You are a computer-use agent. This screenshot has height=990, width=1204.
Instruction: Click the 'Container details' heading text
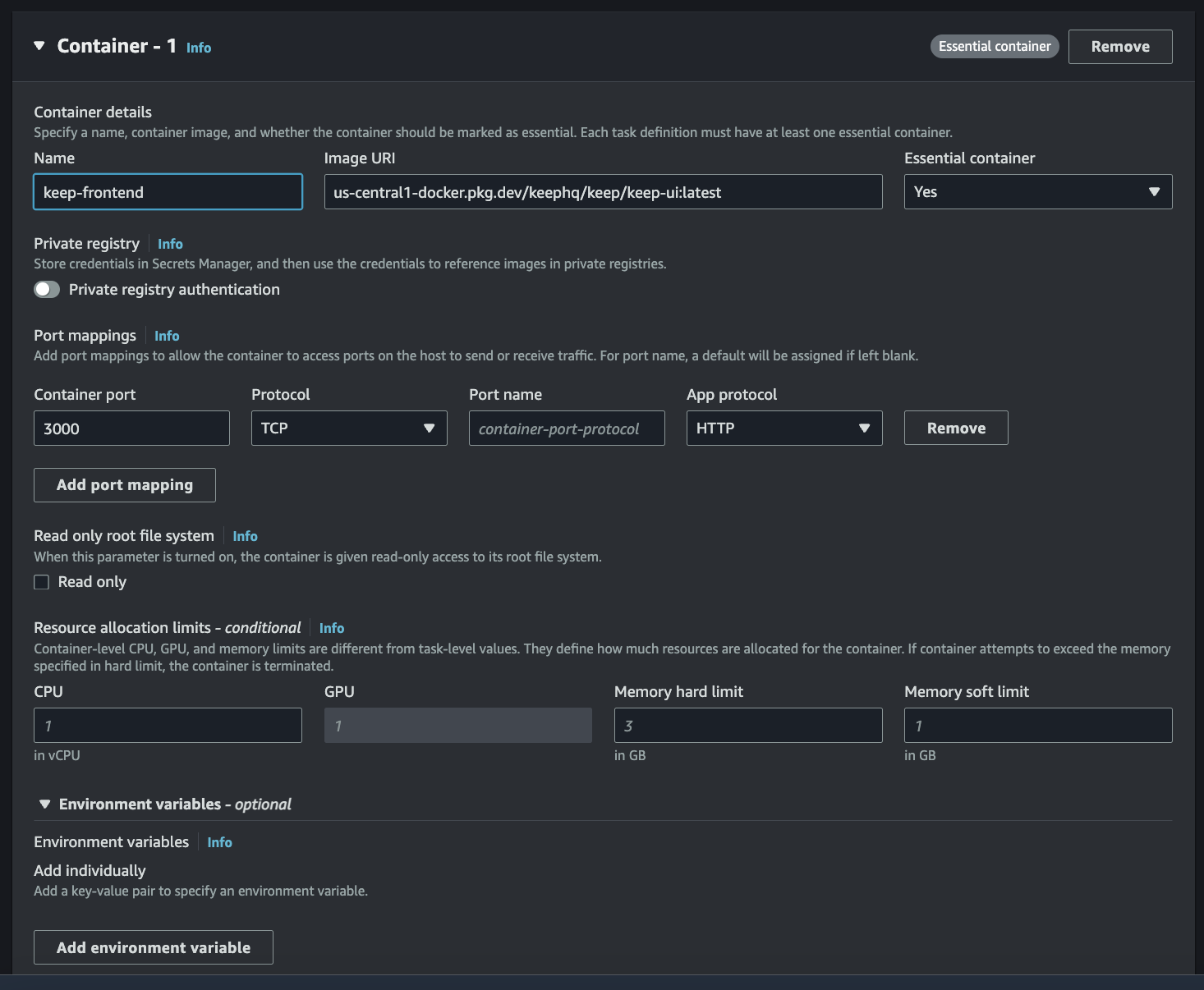pyautogui.click(x=93, y=112)
